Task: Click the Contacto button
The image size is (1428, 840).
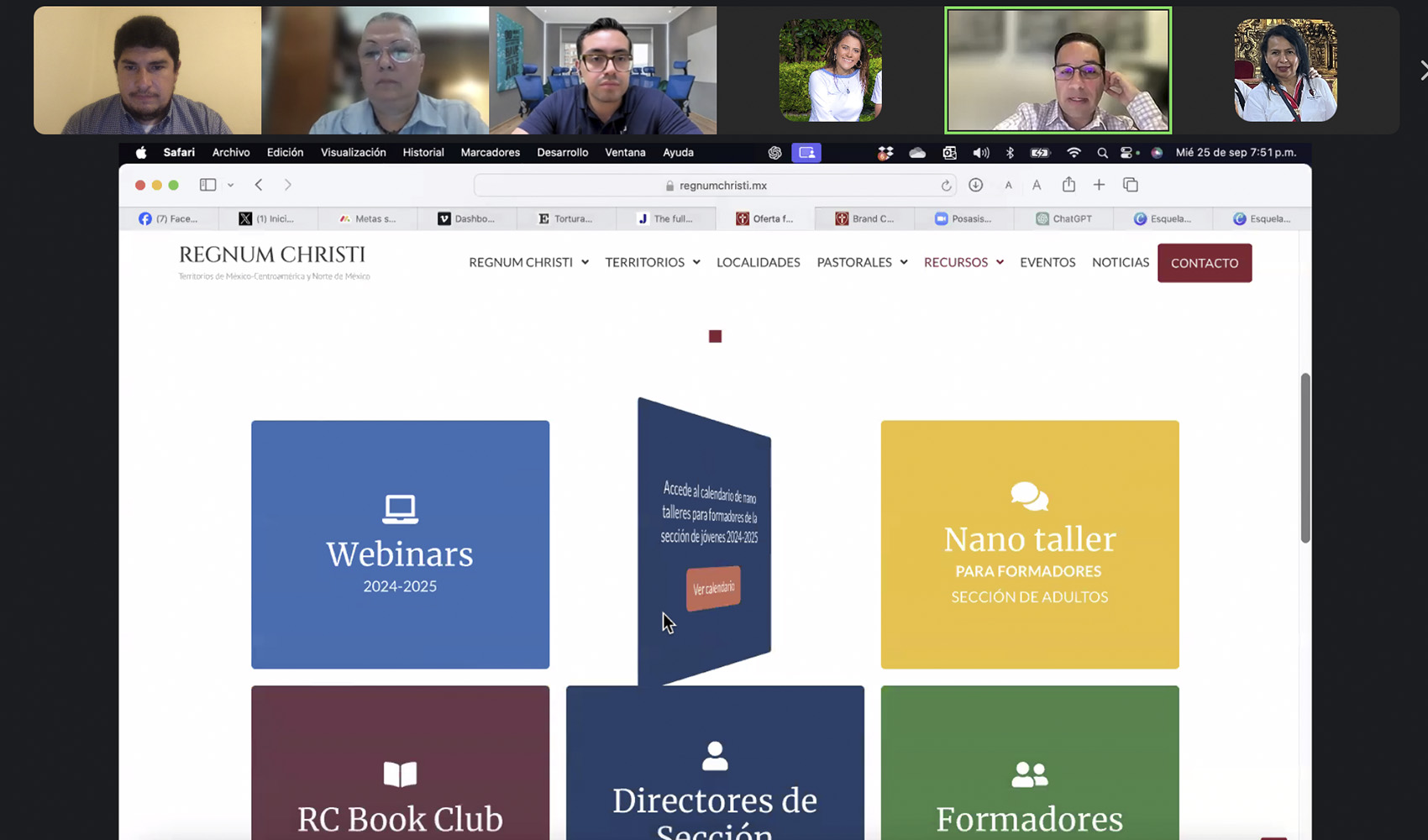Action: (x=1205, y=263)
